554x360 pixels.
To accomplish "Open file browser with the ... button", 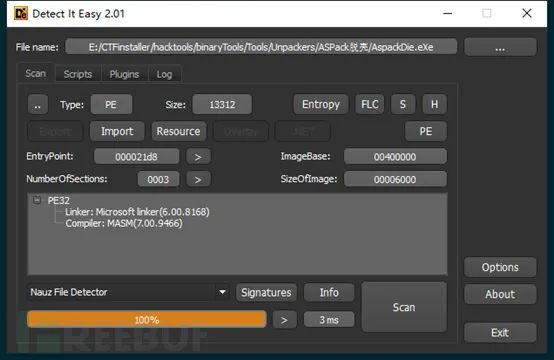I will (x=500, y=47).
